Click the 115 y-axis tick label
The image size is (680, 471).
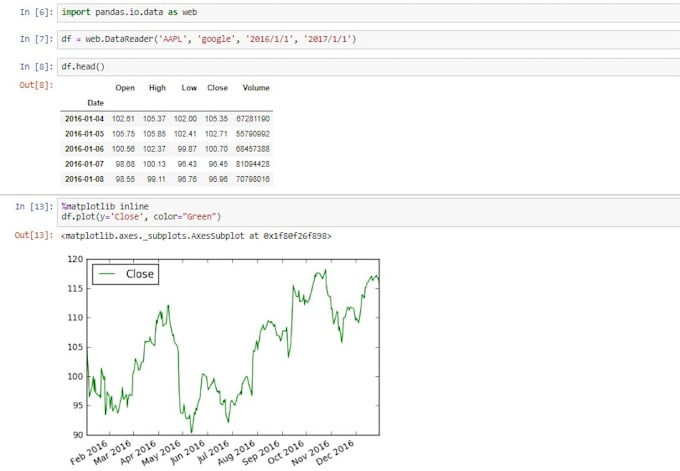tap(75, 288)
